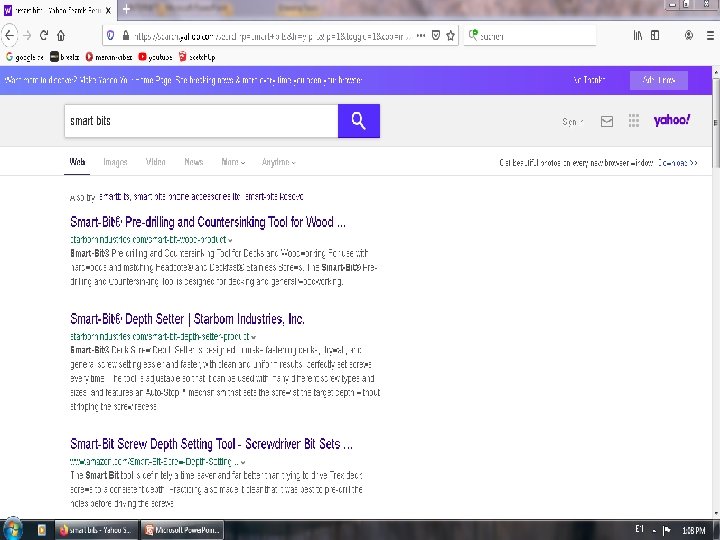Click the beautiful photos Download link
Screen dimensions: 720x540
(x=678, y=163)
